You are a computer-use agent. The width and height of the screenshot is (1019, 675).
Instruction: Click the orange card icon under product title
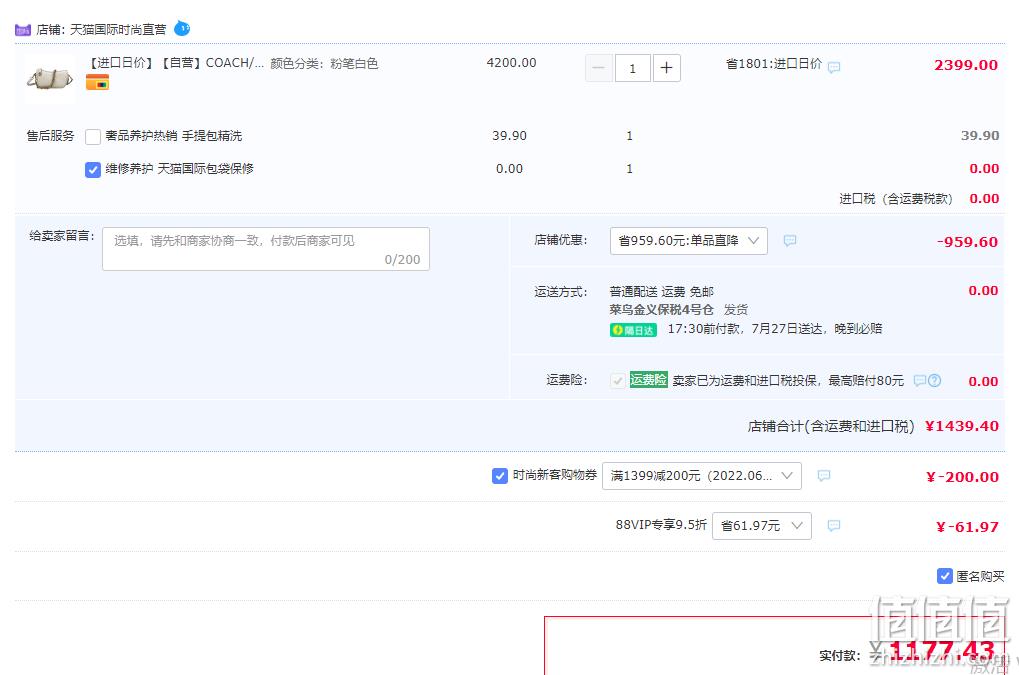(x=97, y=83)
